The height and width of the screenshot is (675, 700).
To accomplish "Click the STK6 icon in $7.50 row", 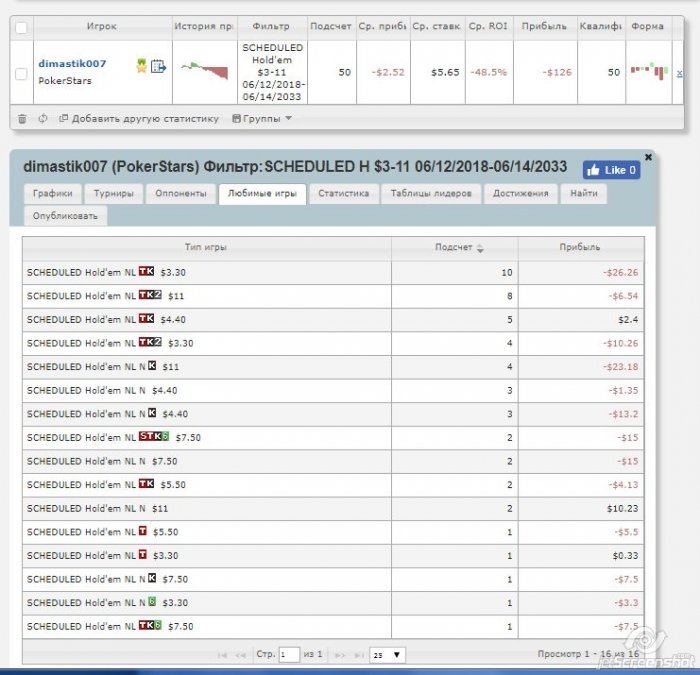I will coord(154,437).
